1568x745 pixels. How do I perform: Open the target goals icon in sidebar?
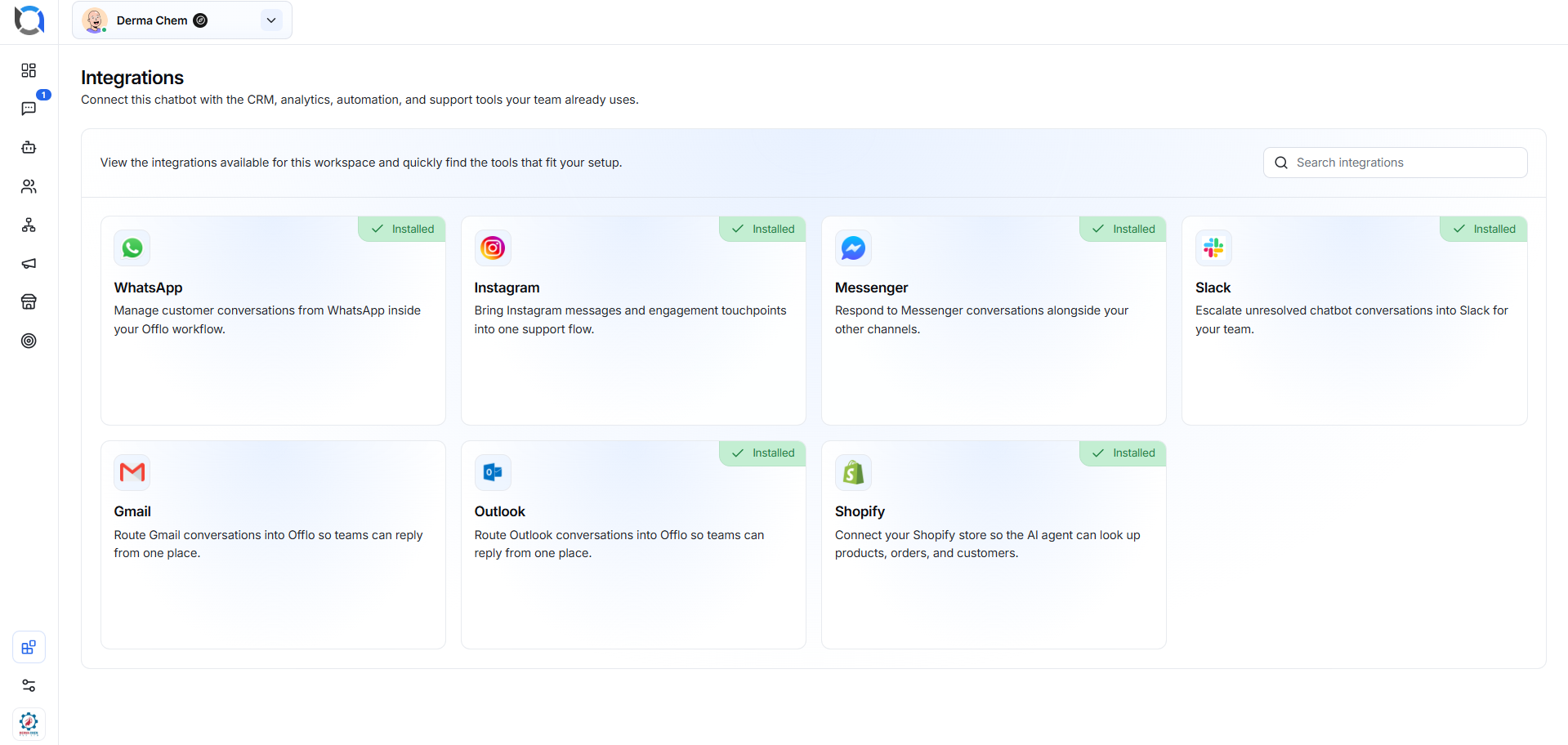pos(29,341)
